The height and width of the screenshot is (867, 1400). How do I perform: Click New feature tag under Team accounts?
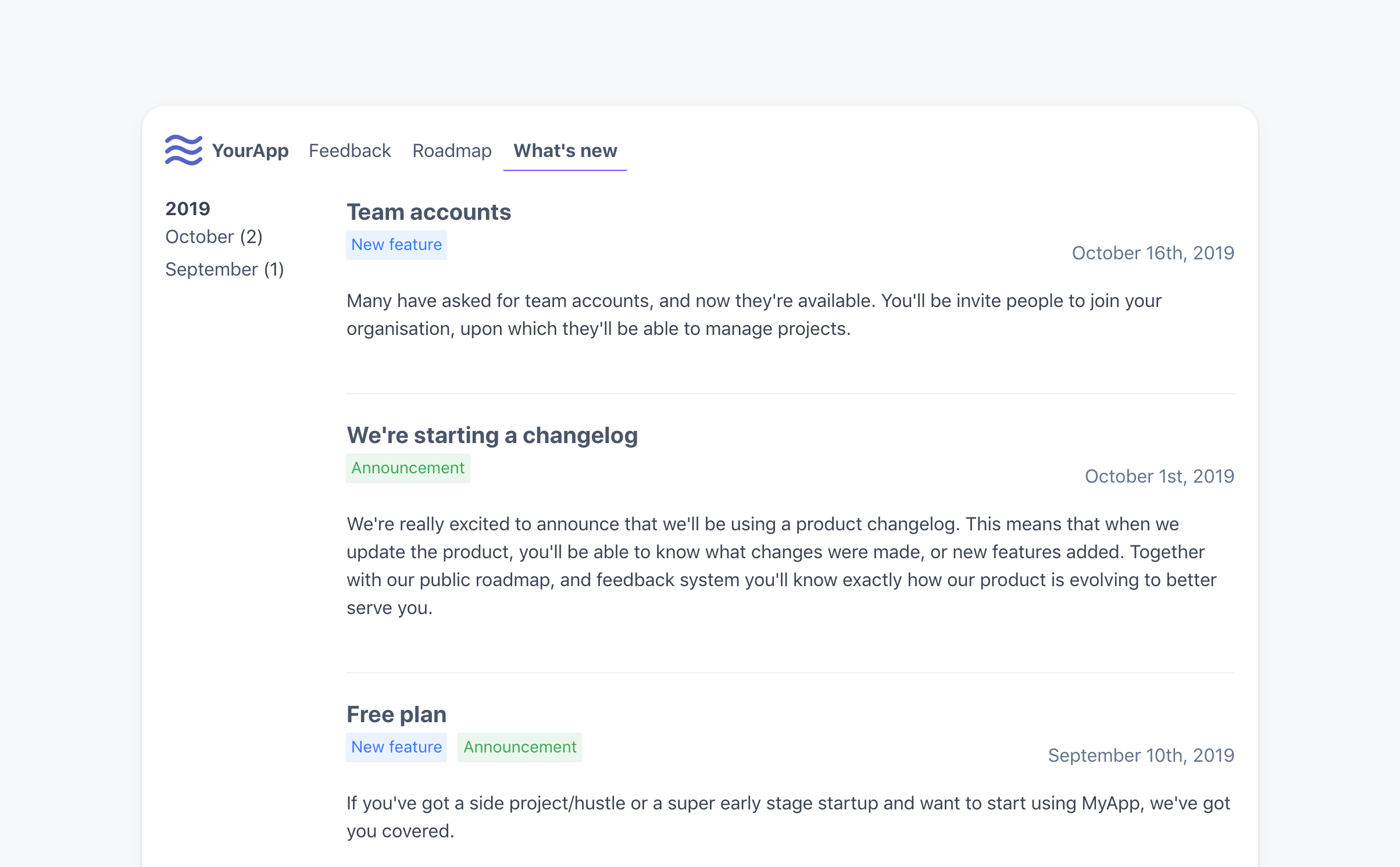[397, 245]
